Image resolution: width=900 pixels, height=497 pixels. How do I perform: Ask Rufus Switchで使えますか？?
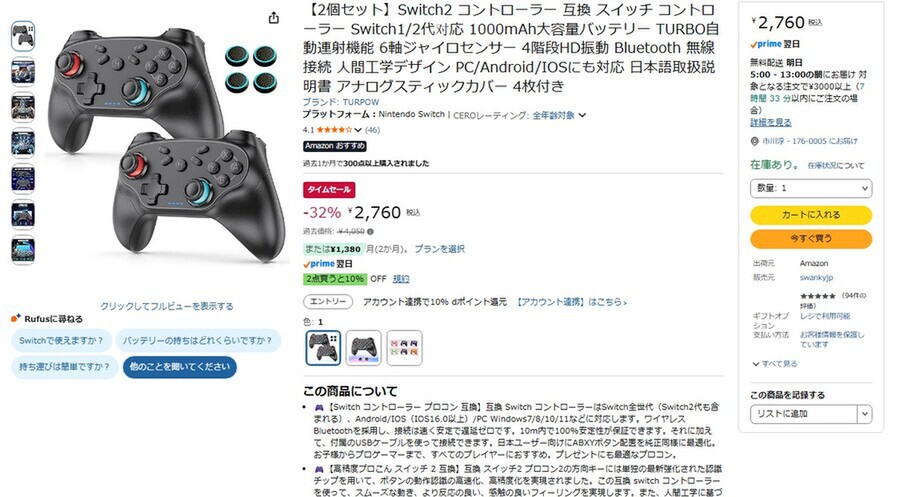pos(61,340)
